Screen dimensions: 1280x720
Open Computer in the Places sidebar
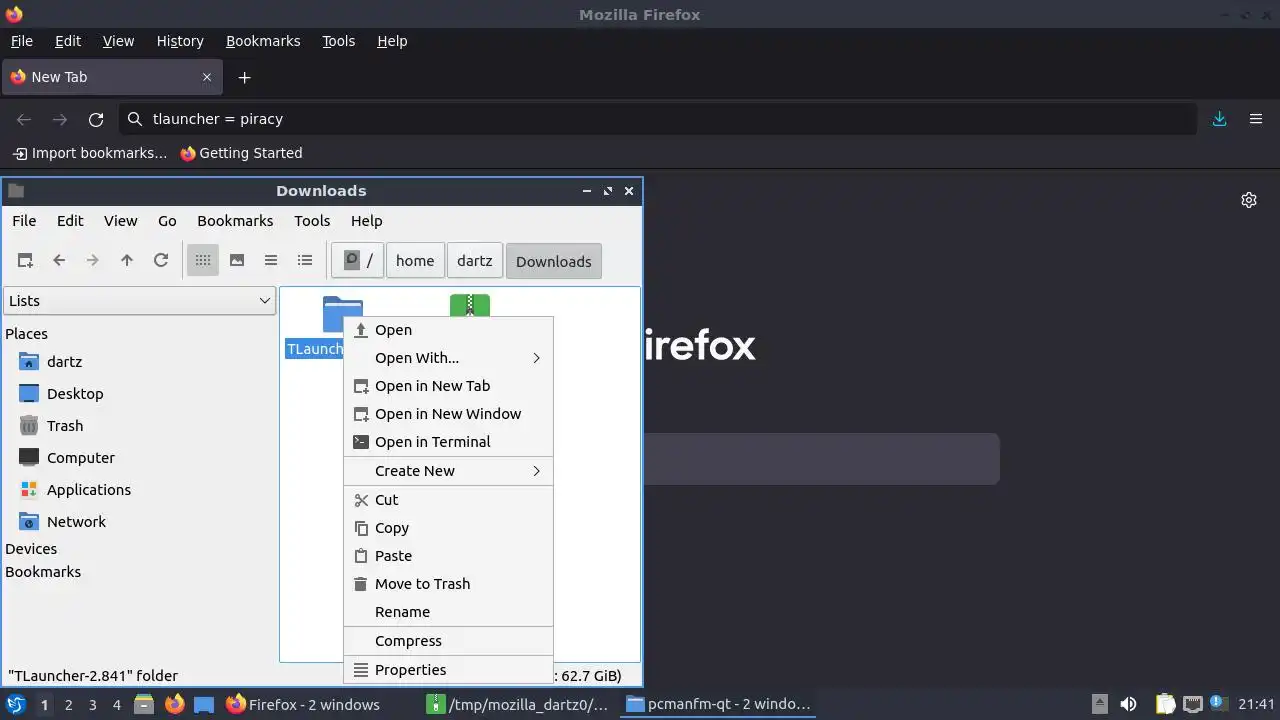81,458
